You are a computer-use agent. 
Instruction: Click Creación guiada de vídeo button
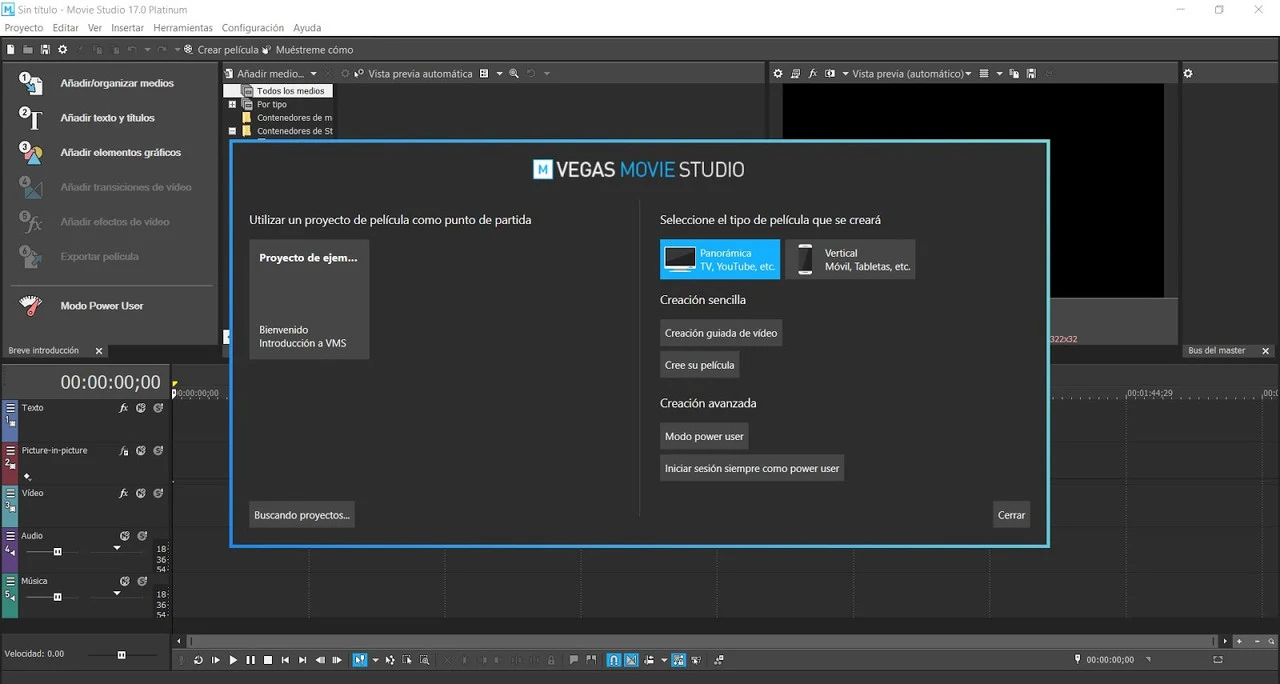pos(721,333)
